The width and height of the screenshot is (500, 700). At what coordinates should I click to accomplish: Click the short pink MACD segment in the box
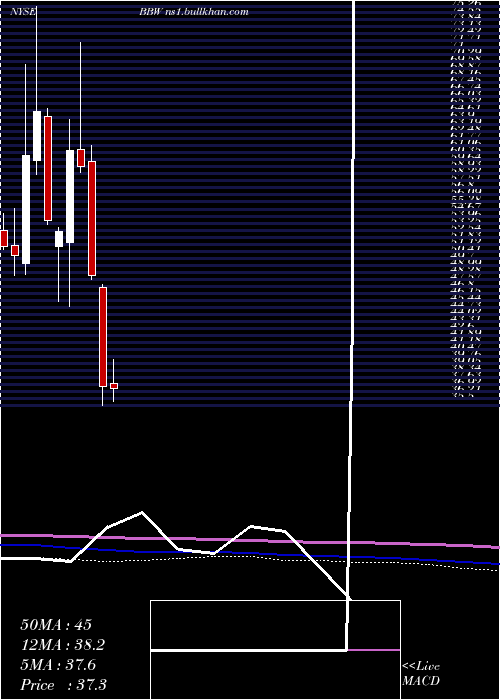coord(374,650)
